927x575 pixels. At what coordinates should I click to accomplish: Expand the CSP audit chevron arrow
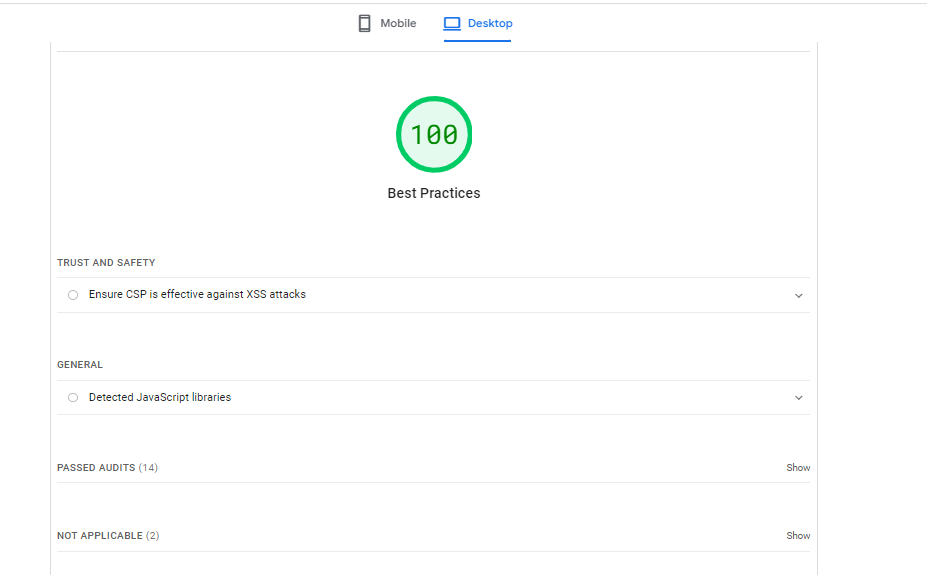(798, 296)
